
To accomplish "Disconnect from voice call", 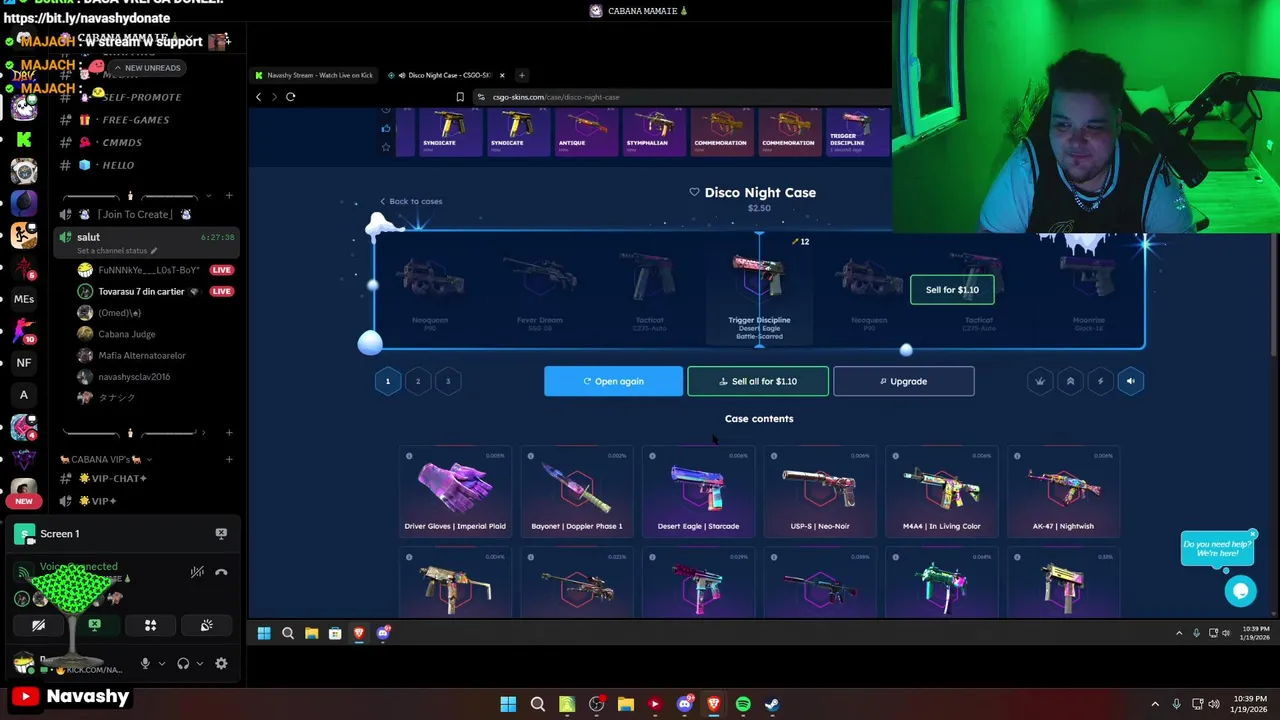I will pyautogui.click(x=221, y=573).
